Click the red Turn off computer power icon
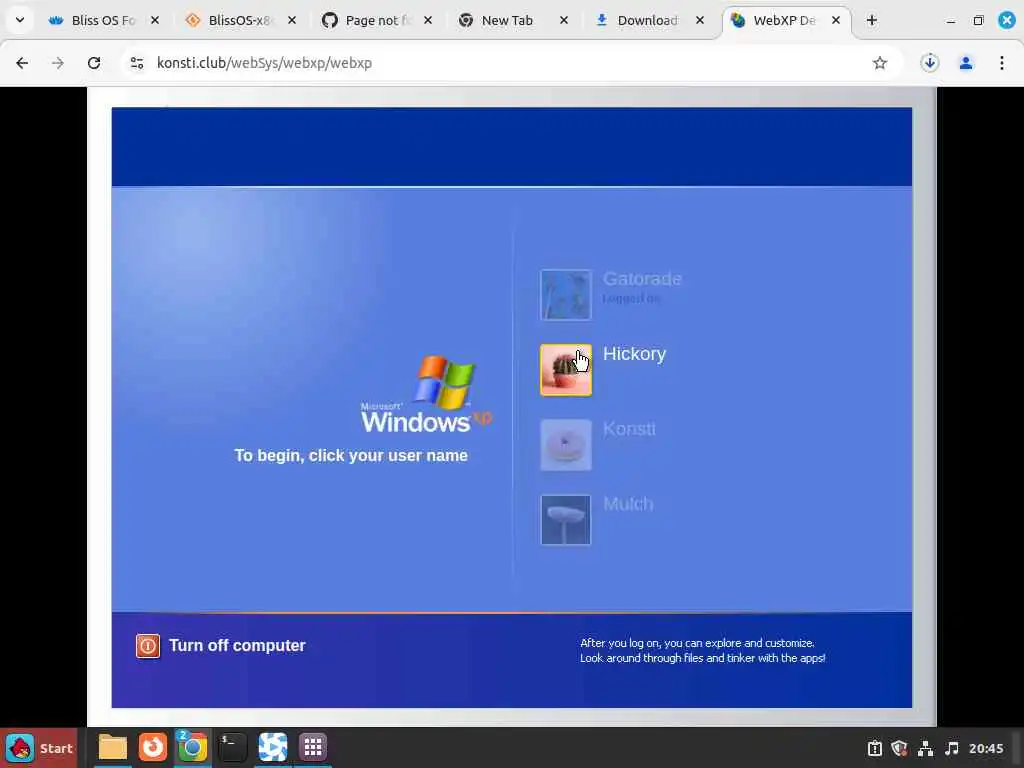1024x768 pixels. (x=148, y=646)
